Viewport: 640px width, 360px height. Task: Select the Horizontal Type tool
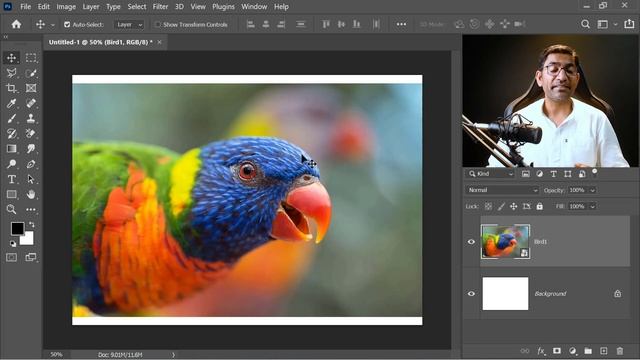tap(11, 179)
